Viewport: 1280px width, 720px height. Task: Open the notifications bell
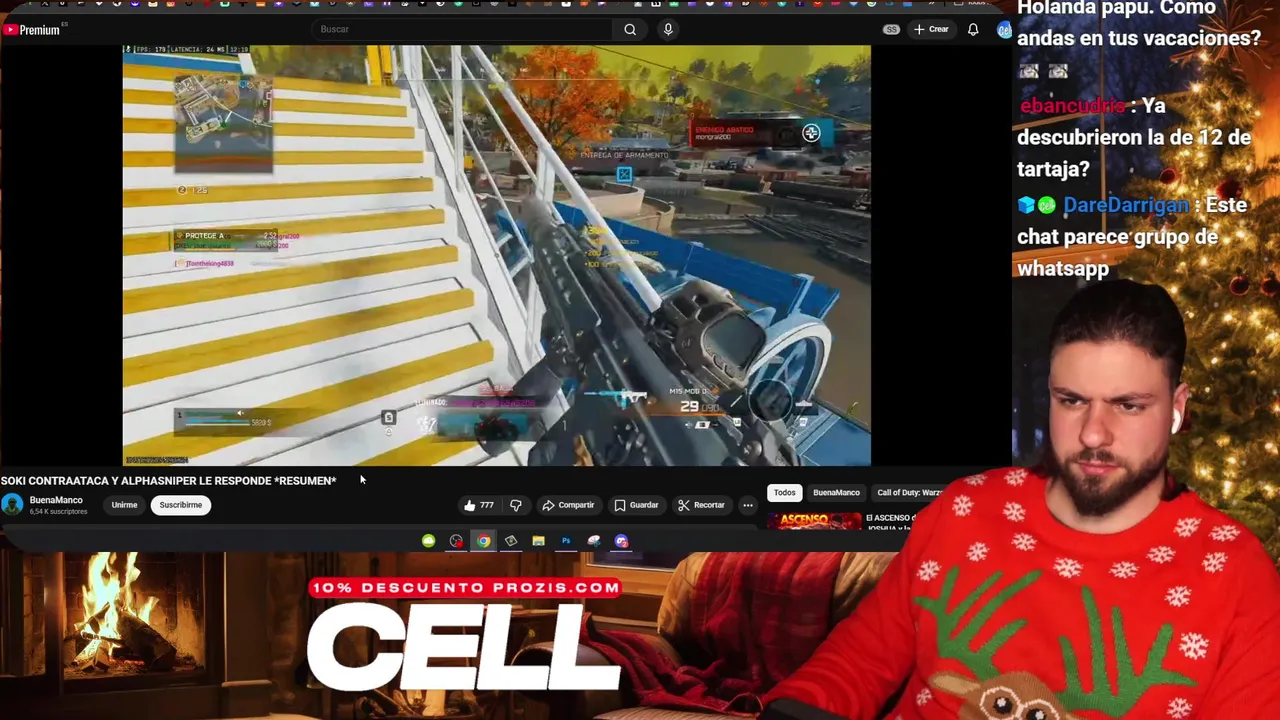pos(973,29)
